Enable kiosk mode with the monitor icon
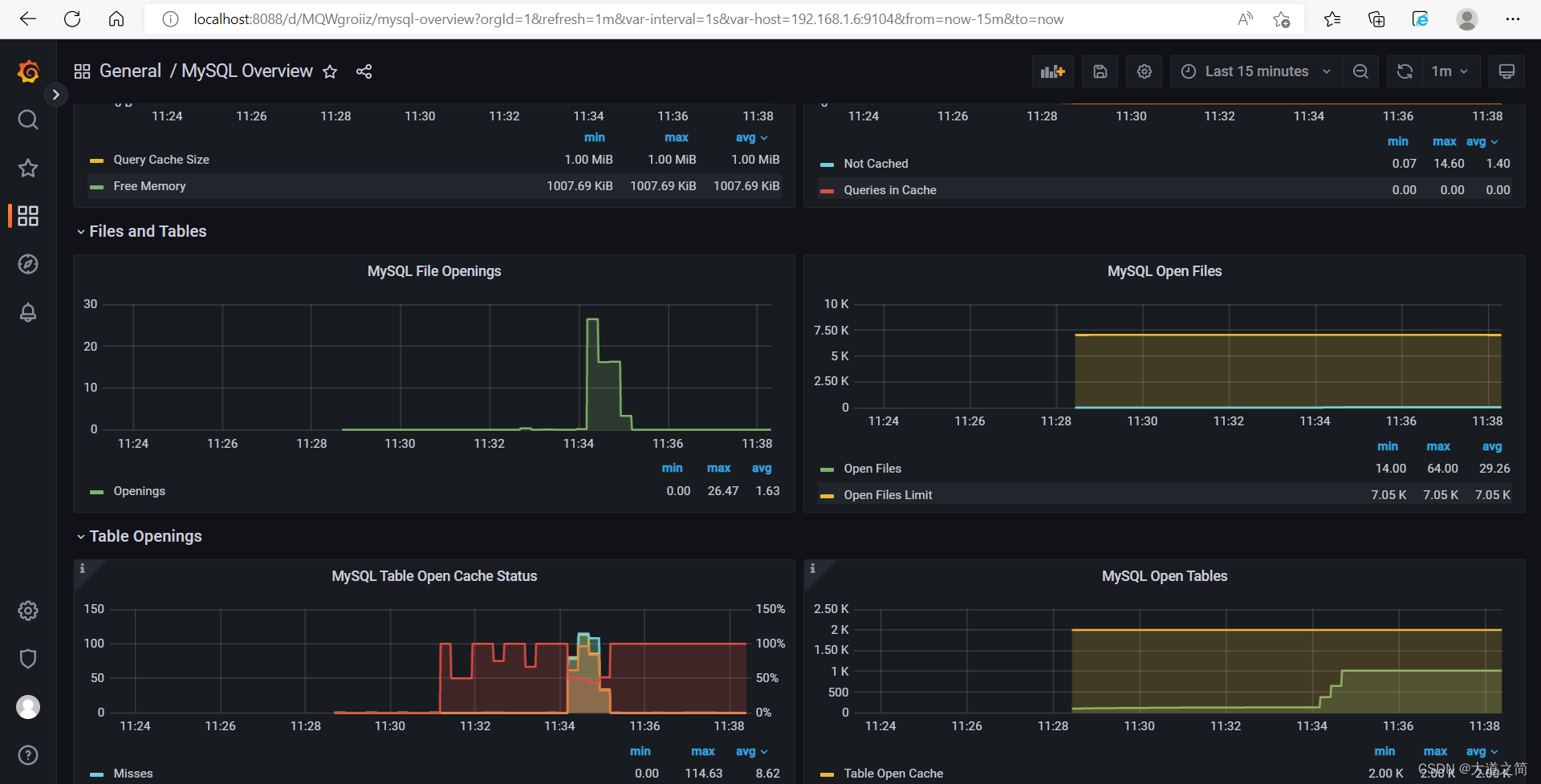Viewport: 1541px width, 784px height. pos(1506,71)
